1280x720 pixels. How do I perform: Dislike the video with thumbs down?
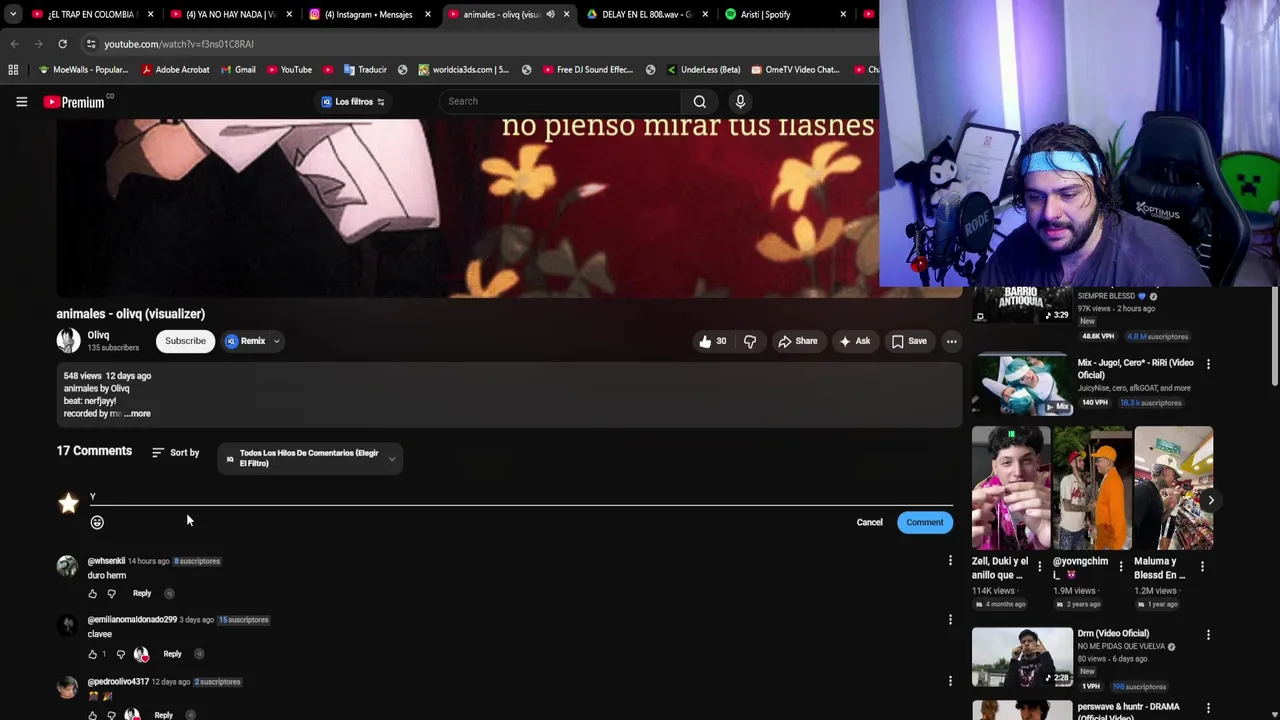pos(750,341)
